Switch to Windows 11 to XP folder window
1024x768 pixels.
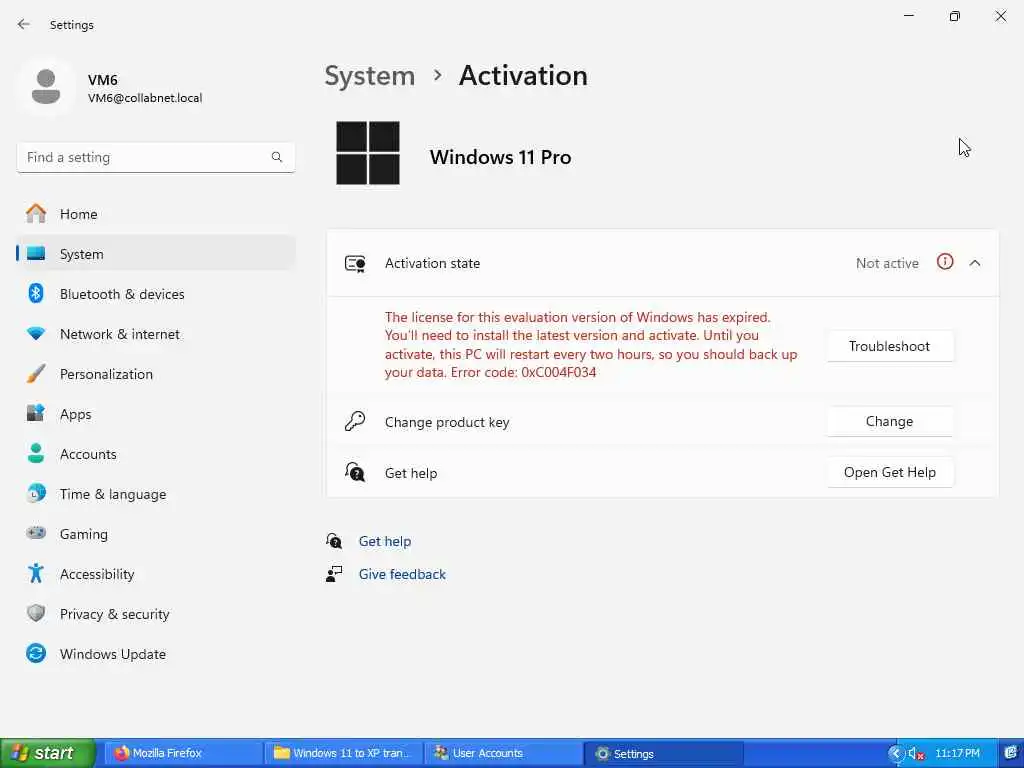343,753
